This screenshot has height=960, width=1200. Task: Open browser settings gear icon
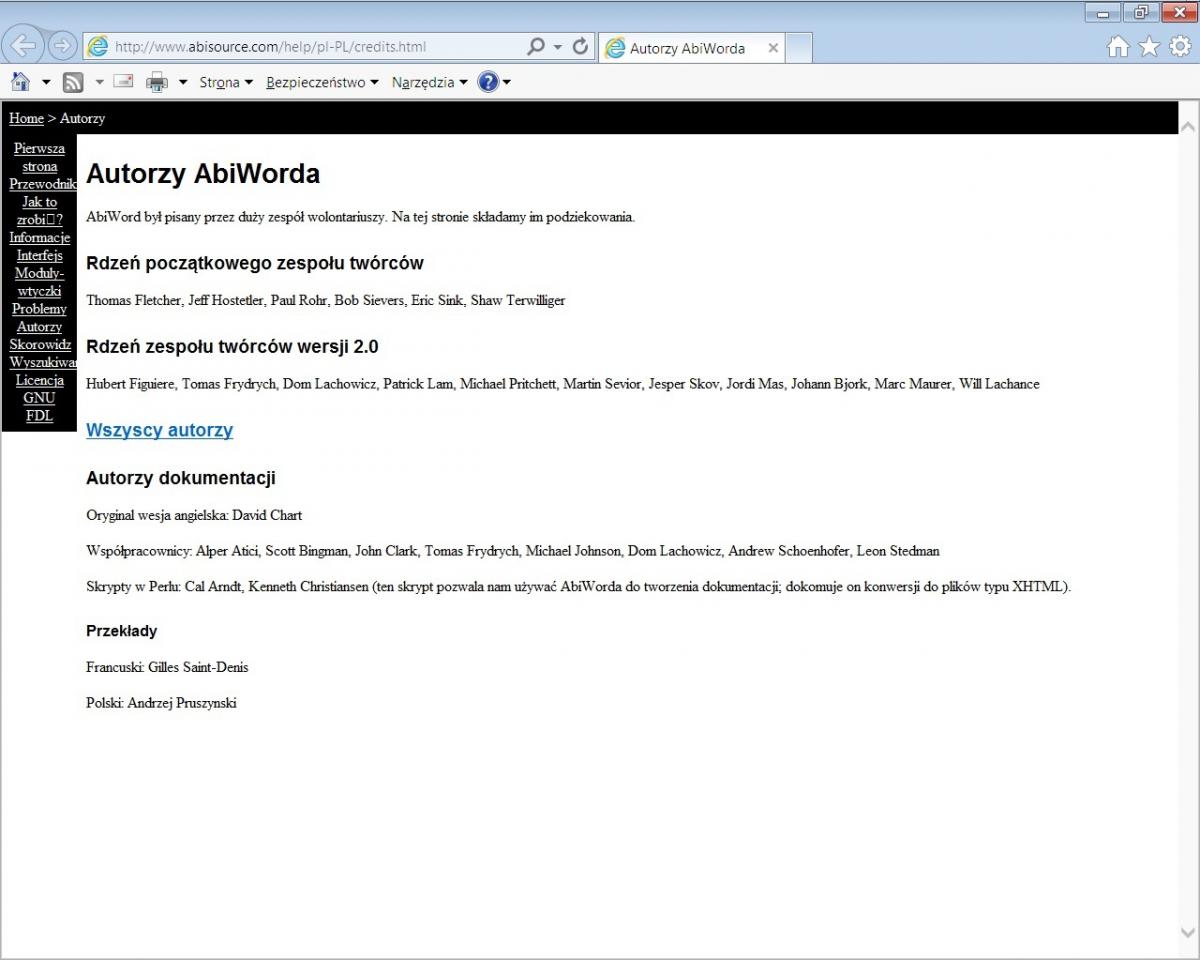(1181, 47)
